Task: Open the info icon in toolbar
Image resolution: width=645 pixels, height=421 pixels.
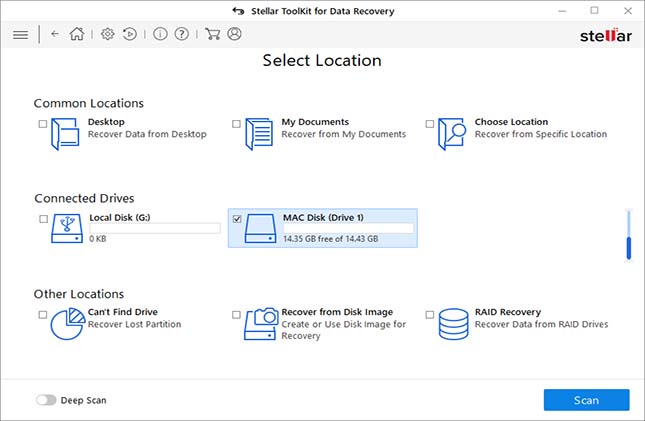Action: point(160,34)
